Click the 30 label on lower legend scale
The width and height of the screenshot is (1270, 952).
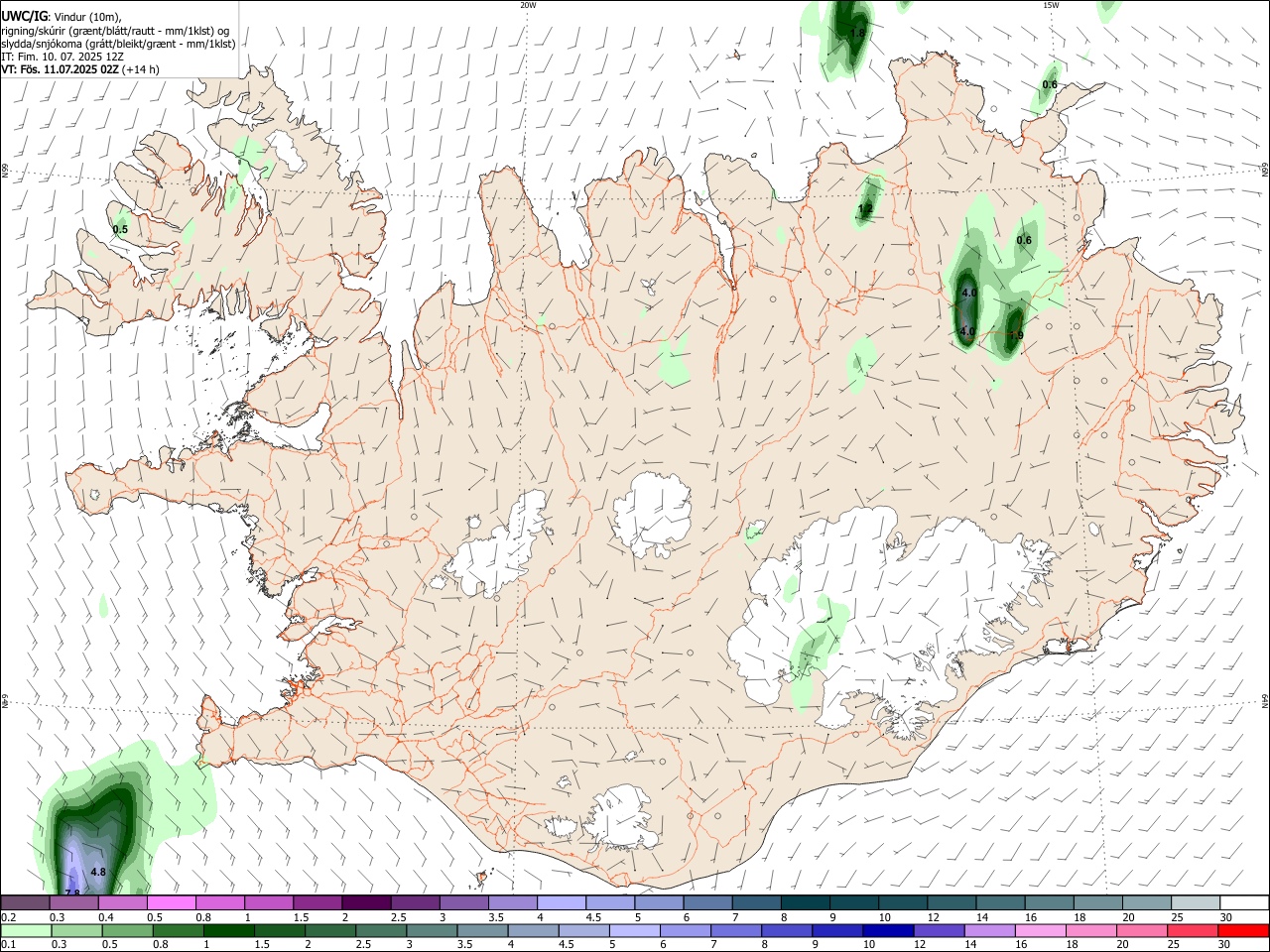[1225, 945]
